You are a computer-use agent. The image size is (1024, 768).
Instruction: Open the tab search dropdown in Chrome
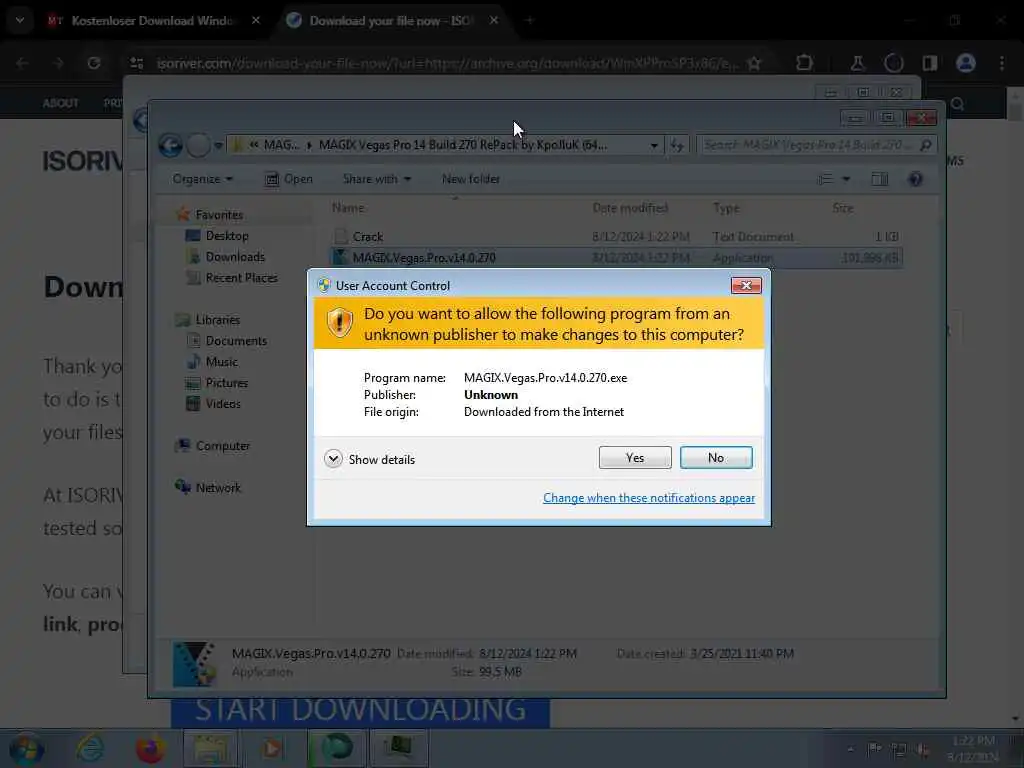click(x=20, y=20)
